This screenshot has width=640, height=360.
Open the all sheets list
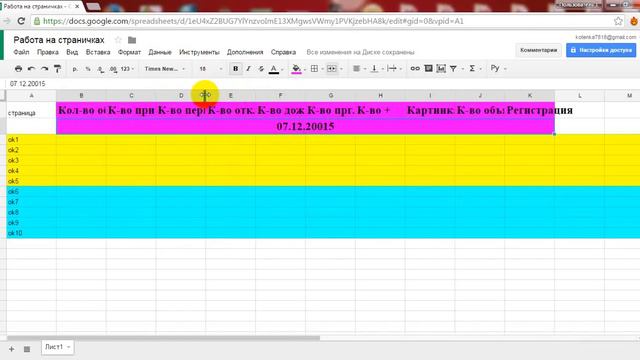27,349
